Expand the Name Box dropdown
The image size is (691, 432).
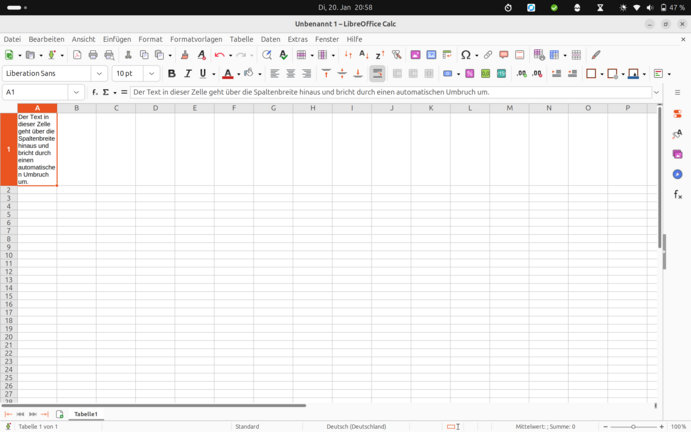(x=76, y=92)
